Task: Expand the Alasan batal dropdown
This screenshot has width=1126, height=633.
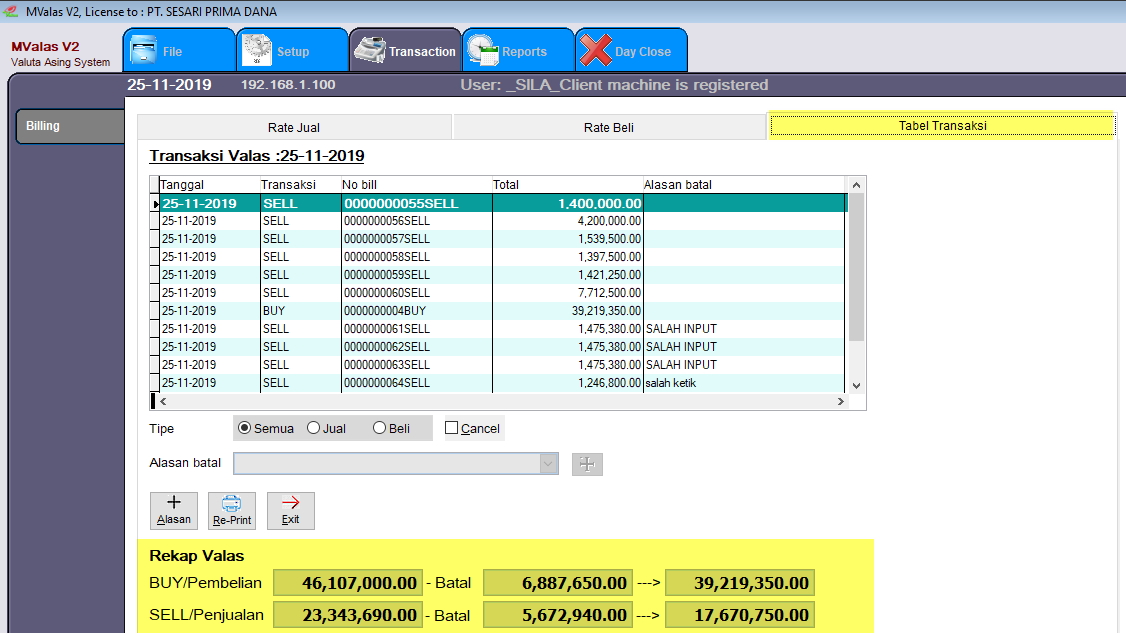Action: point(548,463)
